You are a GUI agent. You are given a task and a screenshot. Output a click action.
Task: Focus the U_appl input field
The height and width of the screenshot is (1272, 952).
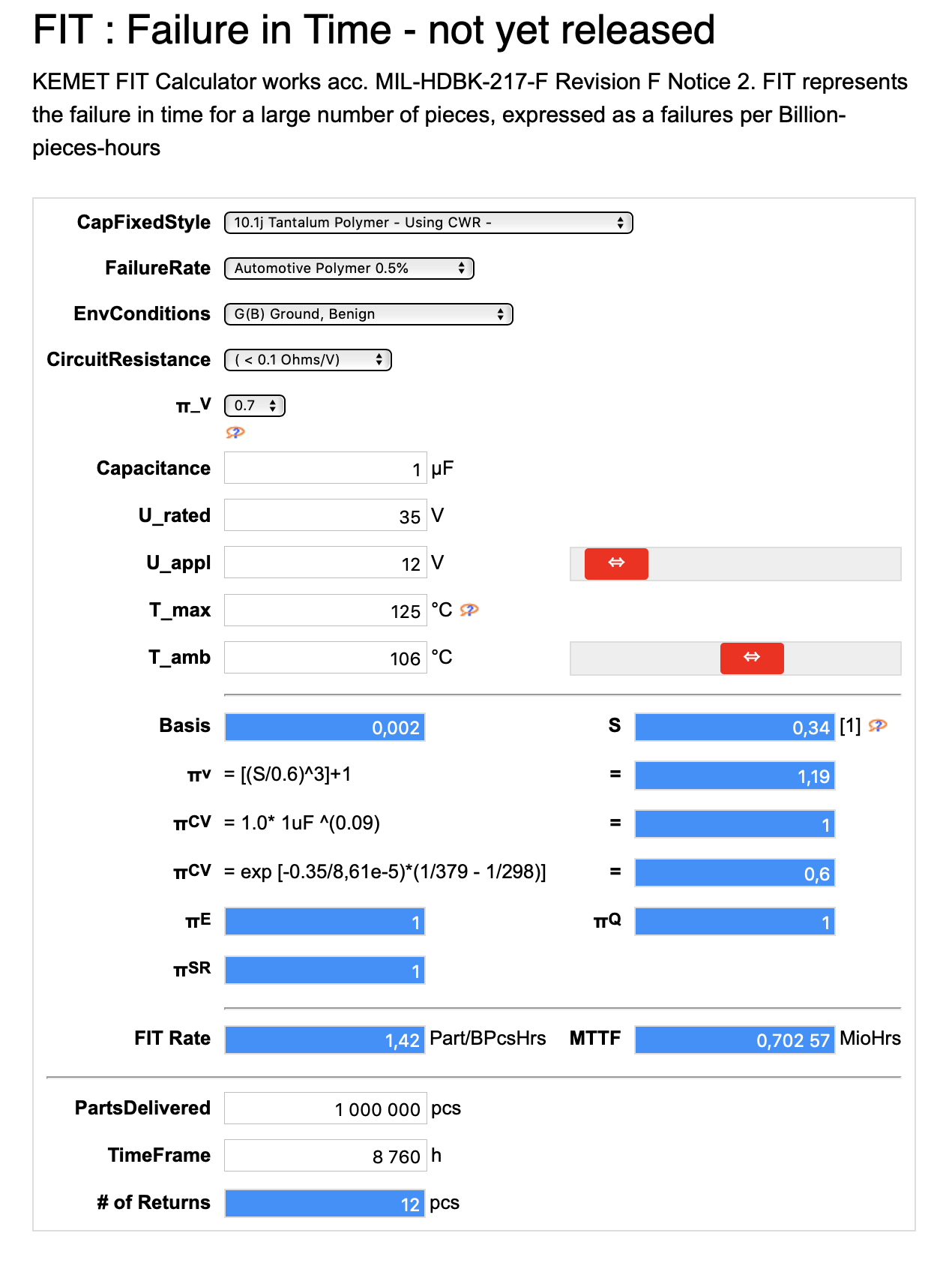pyautogui.click(x=325, y=563)
